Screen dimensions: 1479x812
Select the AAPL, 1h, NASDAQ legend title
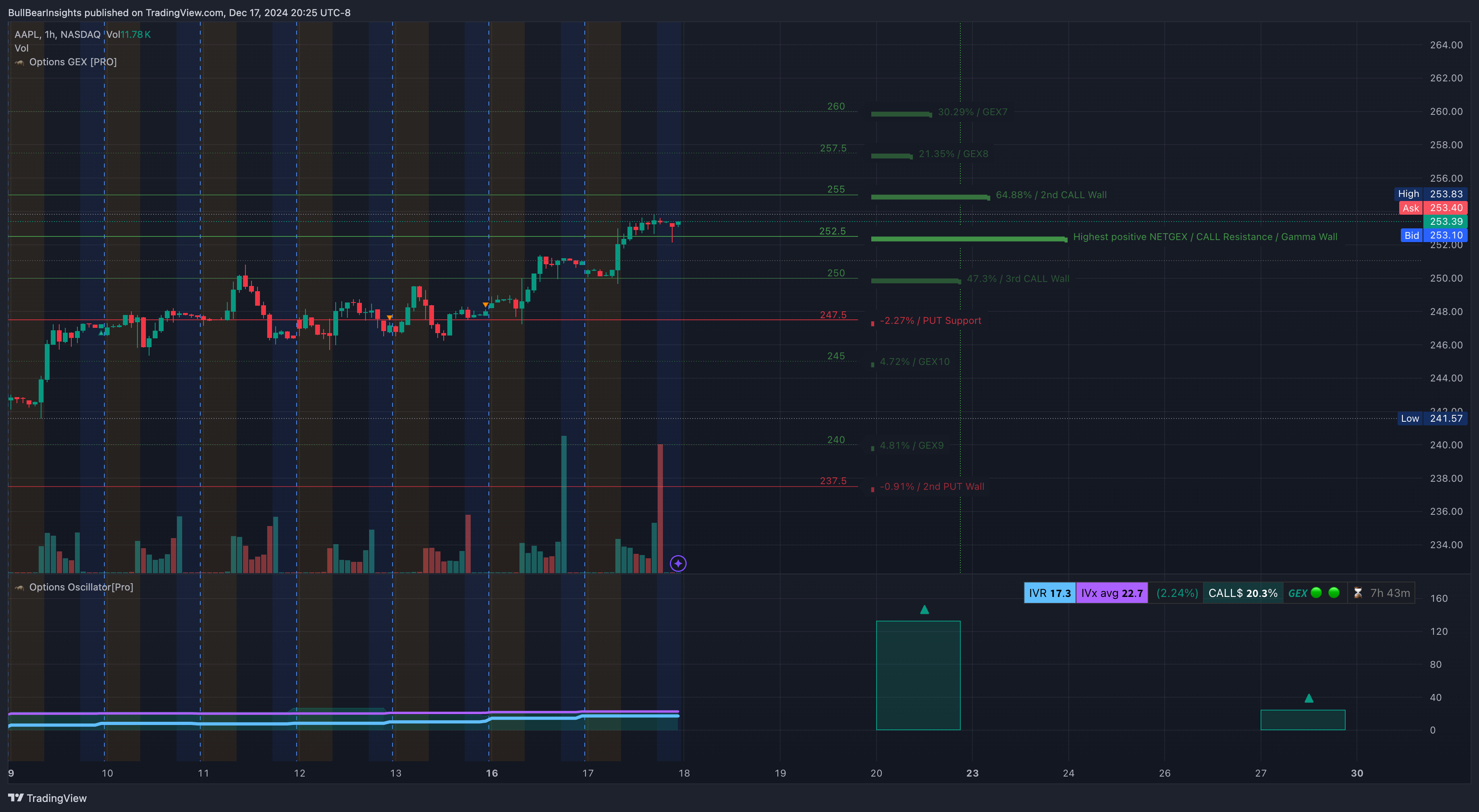[57, 34]
